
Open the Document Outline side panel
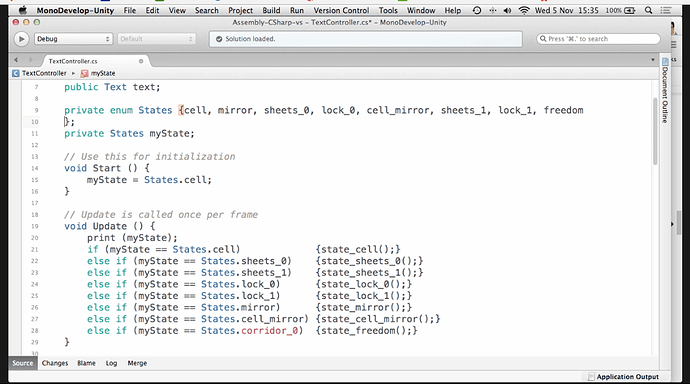[x=664, y=91]
